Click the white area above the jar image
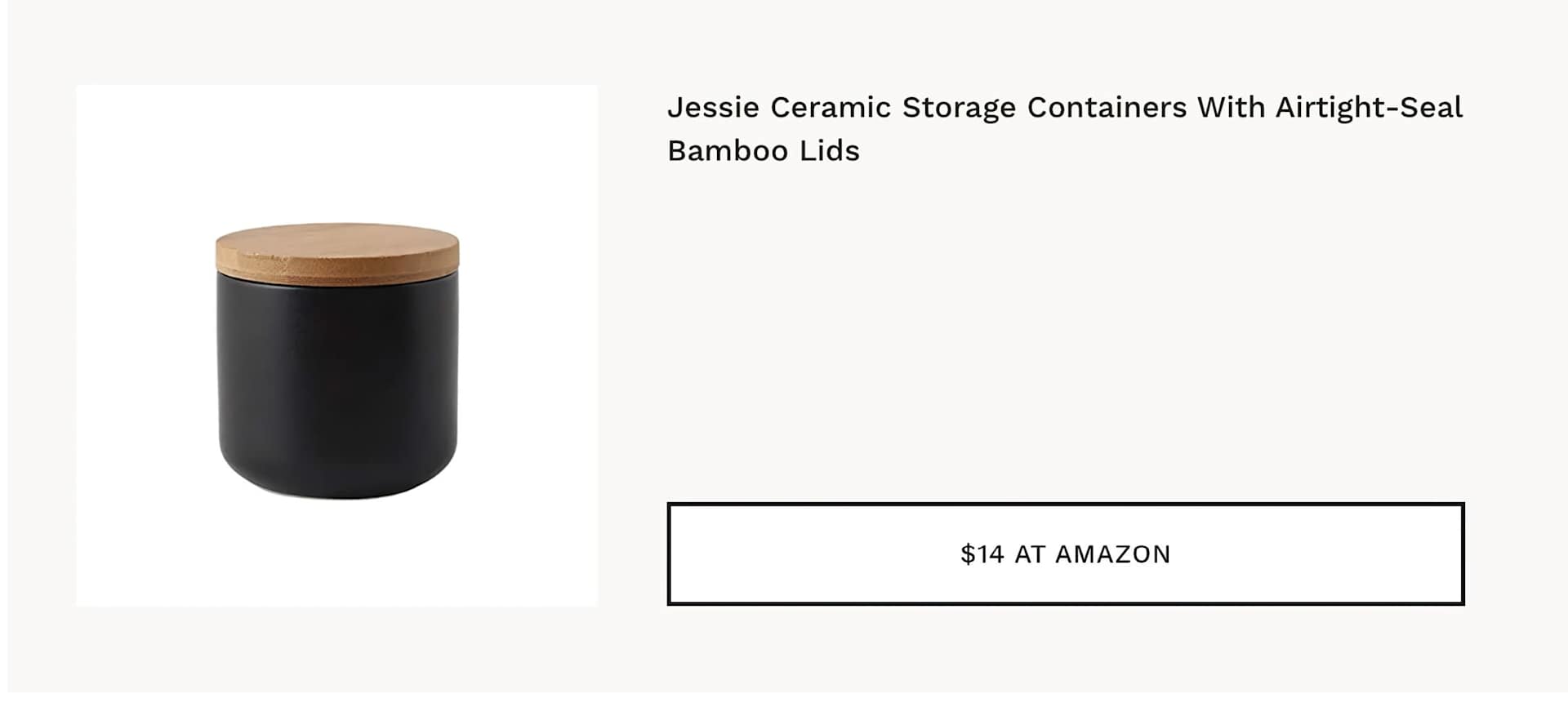1568x703 pixels. 336,151
